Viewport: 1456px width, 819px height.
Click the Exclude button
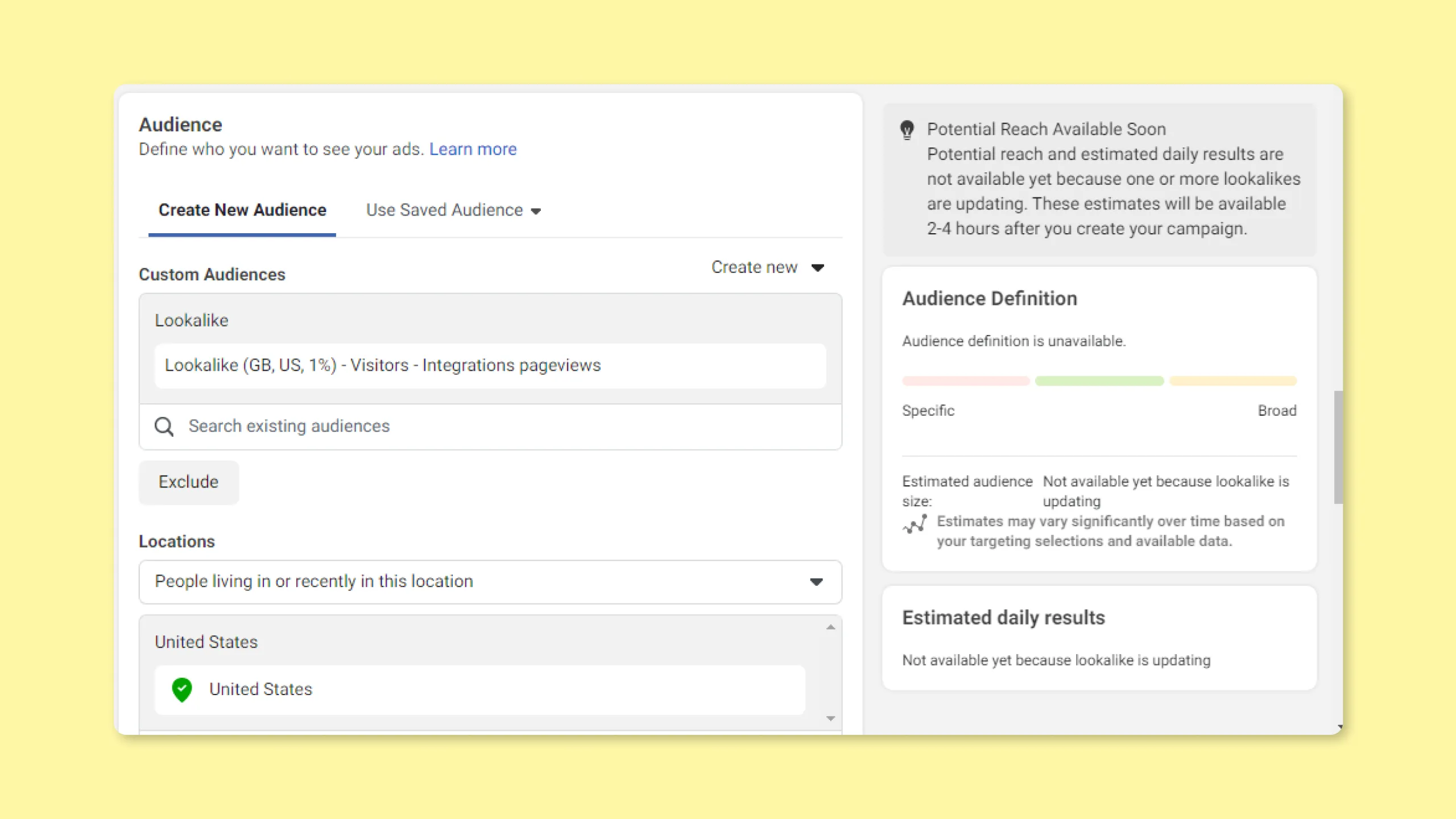tap(189, 482)
